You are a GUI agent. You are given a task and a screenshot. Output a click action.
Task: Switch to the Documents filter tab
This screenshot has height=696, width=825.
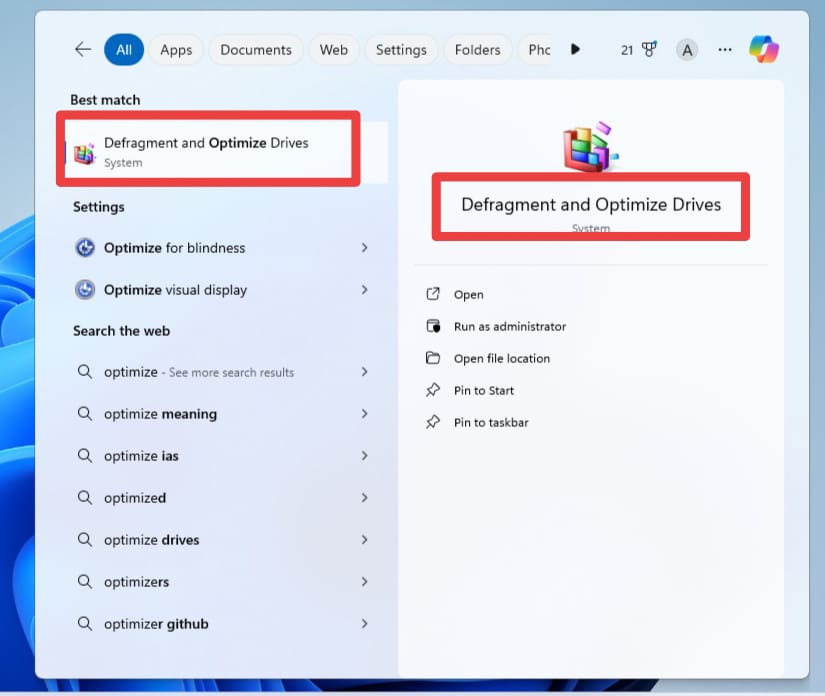pyautogui.click(x=256, y=49)
